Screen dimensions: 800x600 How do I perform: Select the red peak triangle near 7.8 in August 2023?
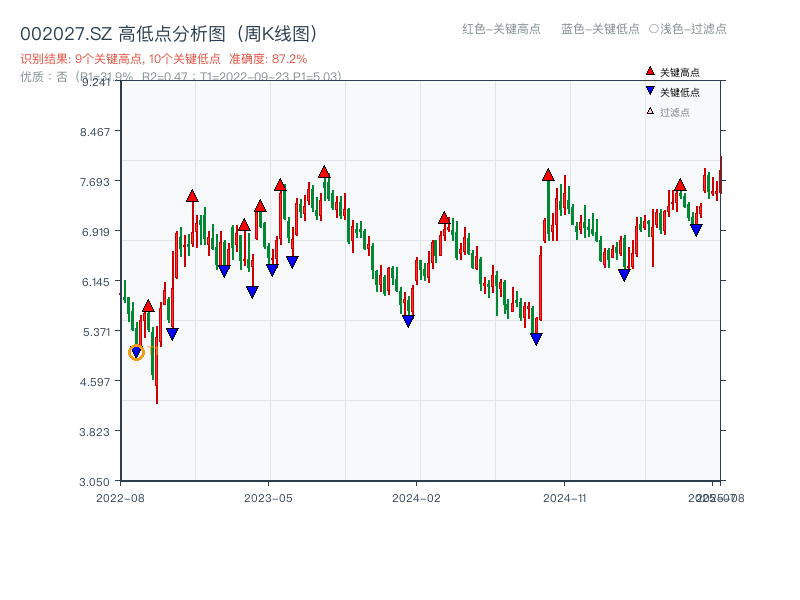(324, 172)
